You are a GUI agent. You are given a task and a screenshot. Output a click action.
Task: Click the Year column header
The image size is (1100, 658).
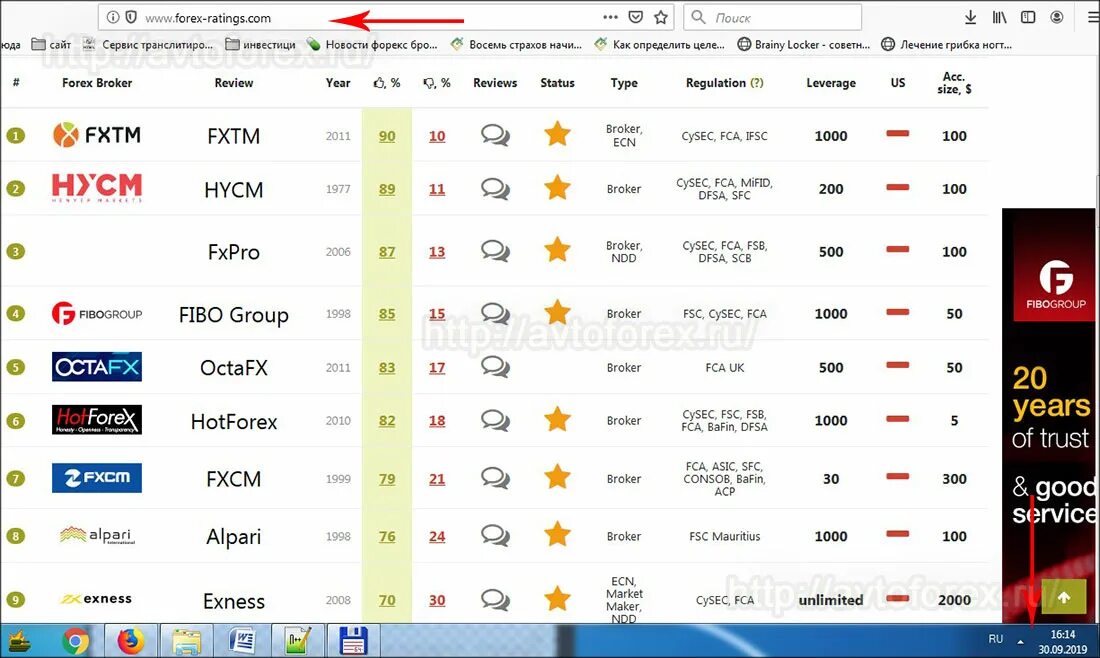click(337, 83)
